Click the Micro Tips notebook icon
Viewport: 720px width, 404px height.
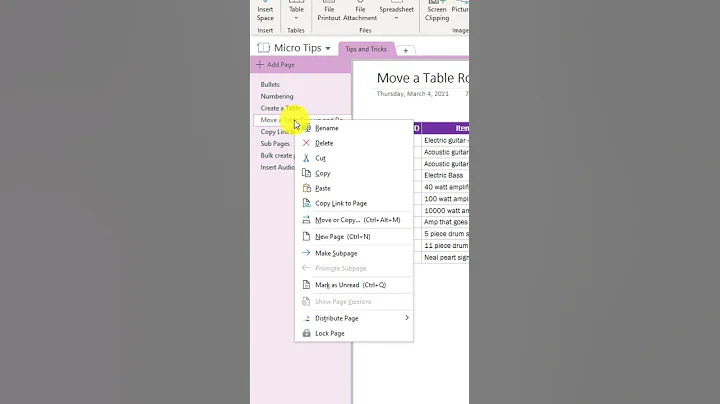pyautogui.click(x=264, y=48)
